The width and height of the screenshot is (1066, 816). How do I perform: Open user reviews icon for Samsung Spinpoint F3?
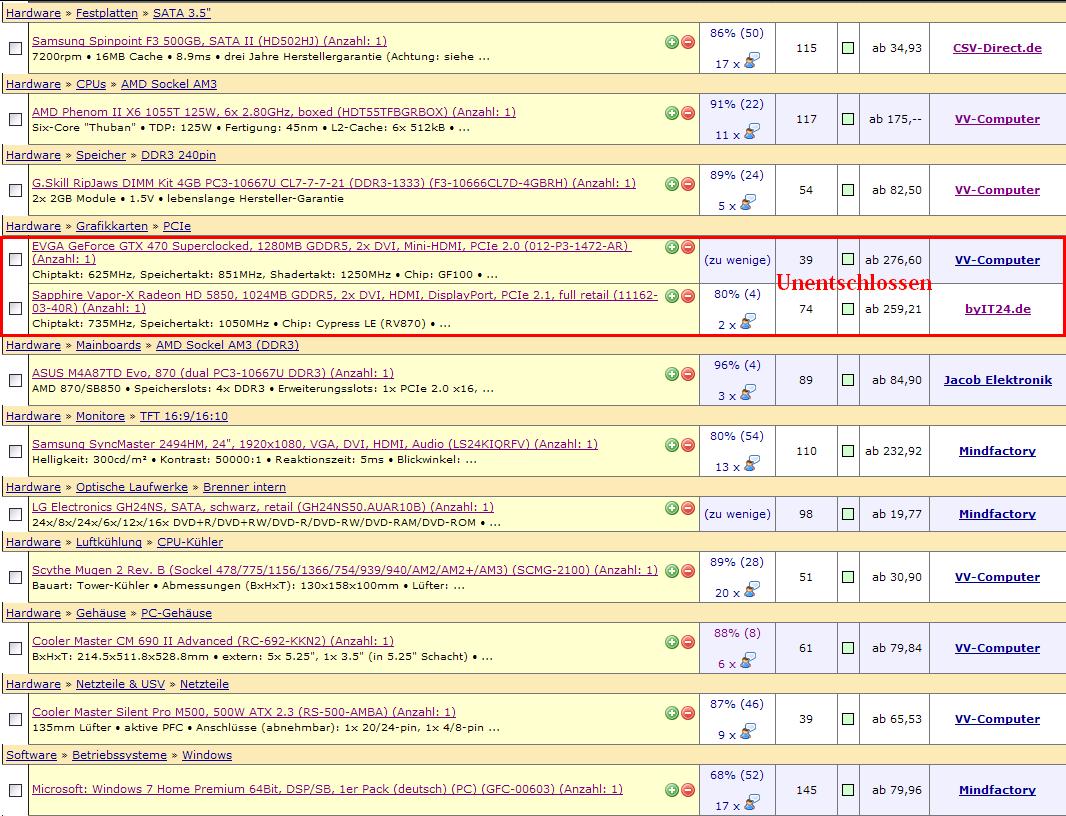[x=751, y=62]
